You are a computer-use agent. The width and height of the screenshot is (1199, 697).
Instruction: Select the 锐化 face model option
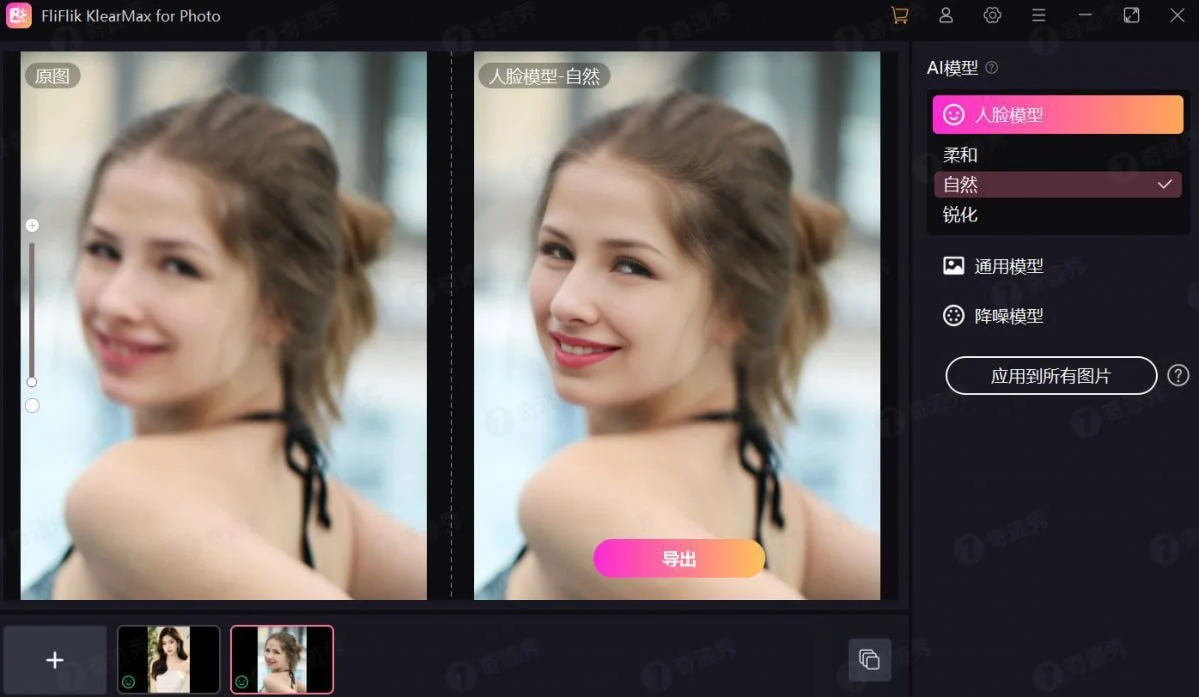tap(961, 215)
